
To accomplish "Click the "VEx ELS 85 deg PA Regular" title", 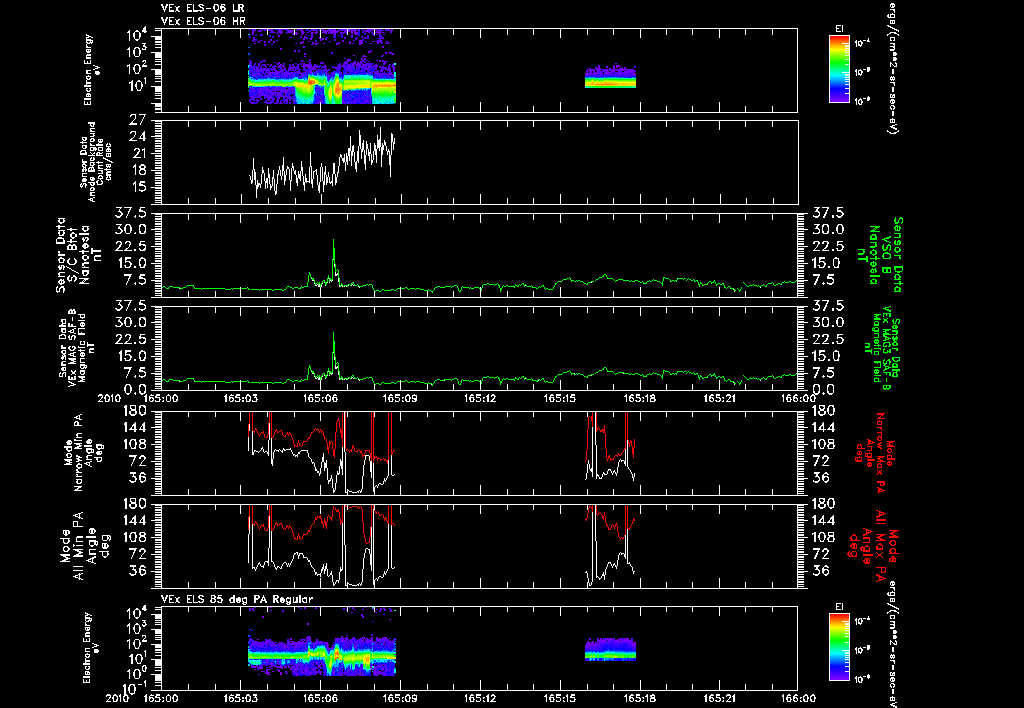I will 237,599.
